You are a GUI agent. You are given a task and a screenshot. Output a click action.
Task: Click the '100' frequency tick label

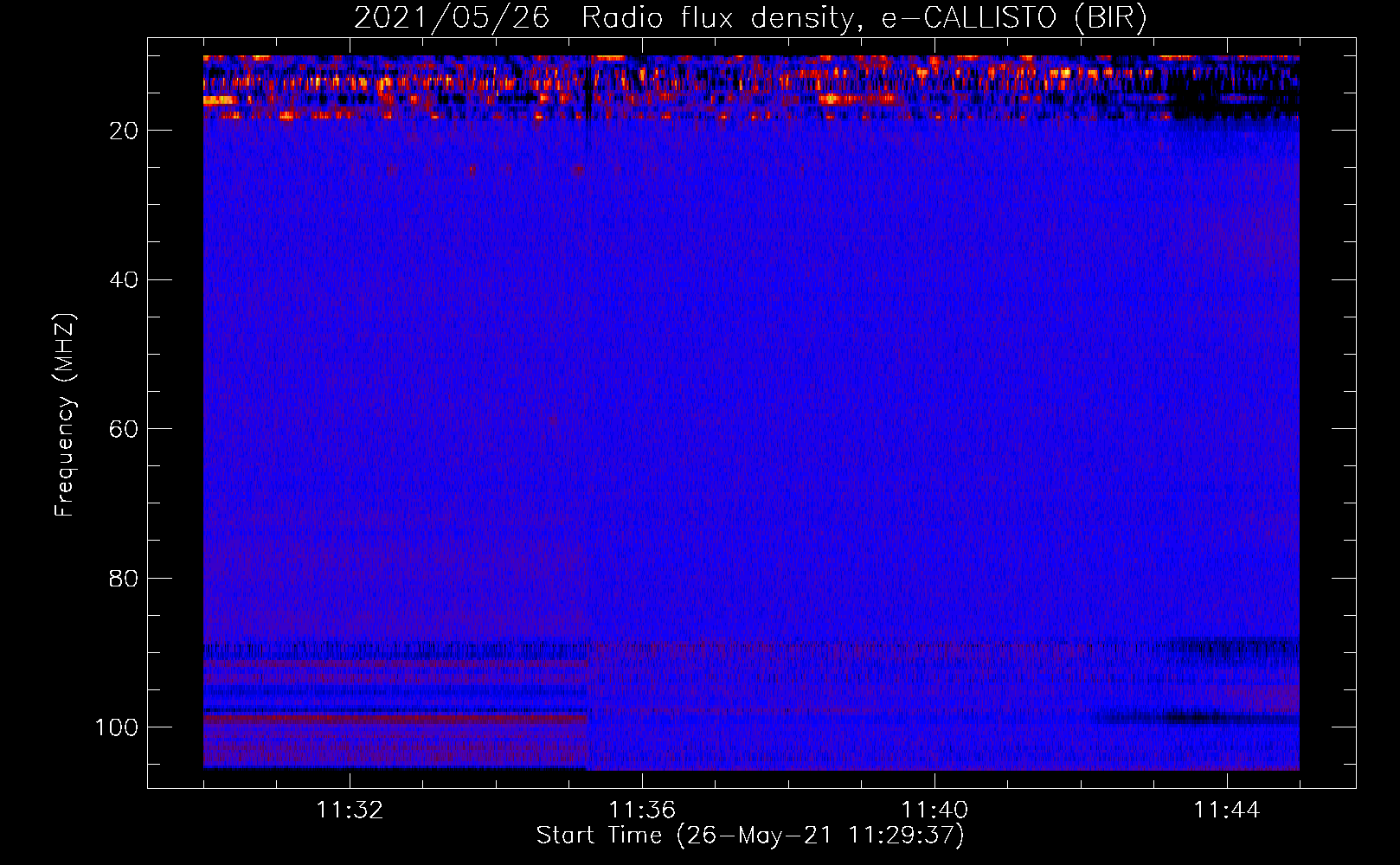click(x=117, y=727)
